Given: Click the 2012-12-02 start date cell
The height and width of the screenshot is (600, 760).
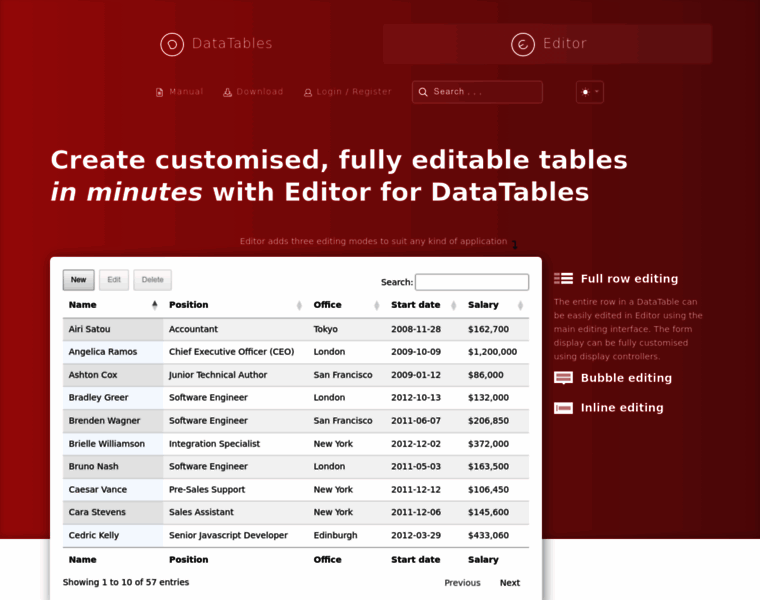Looking at the screenshot, I should click(x=424, y=444).
